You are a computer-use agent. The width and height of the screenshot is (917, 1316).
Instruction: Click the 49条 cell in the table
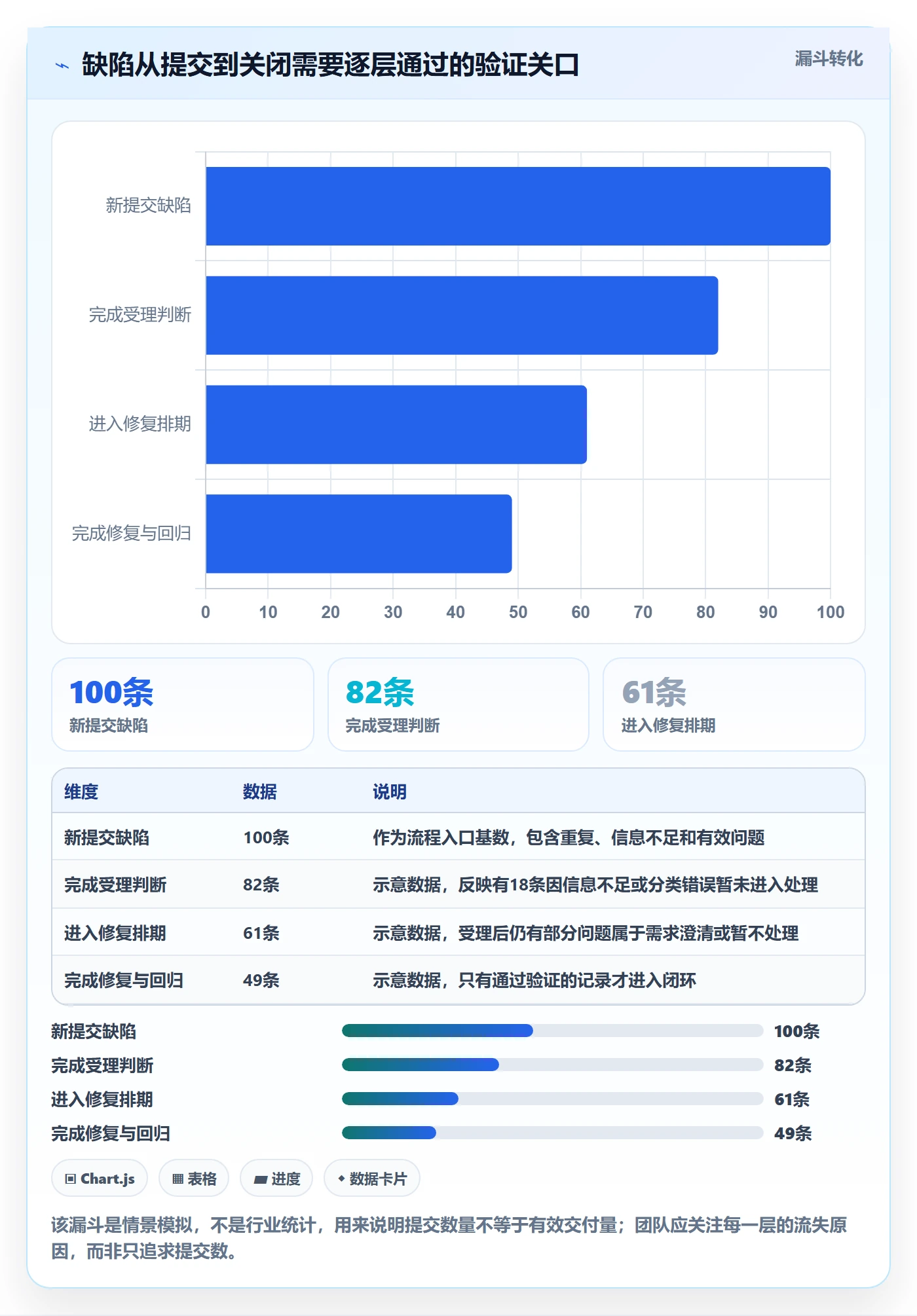261,980
